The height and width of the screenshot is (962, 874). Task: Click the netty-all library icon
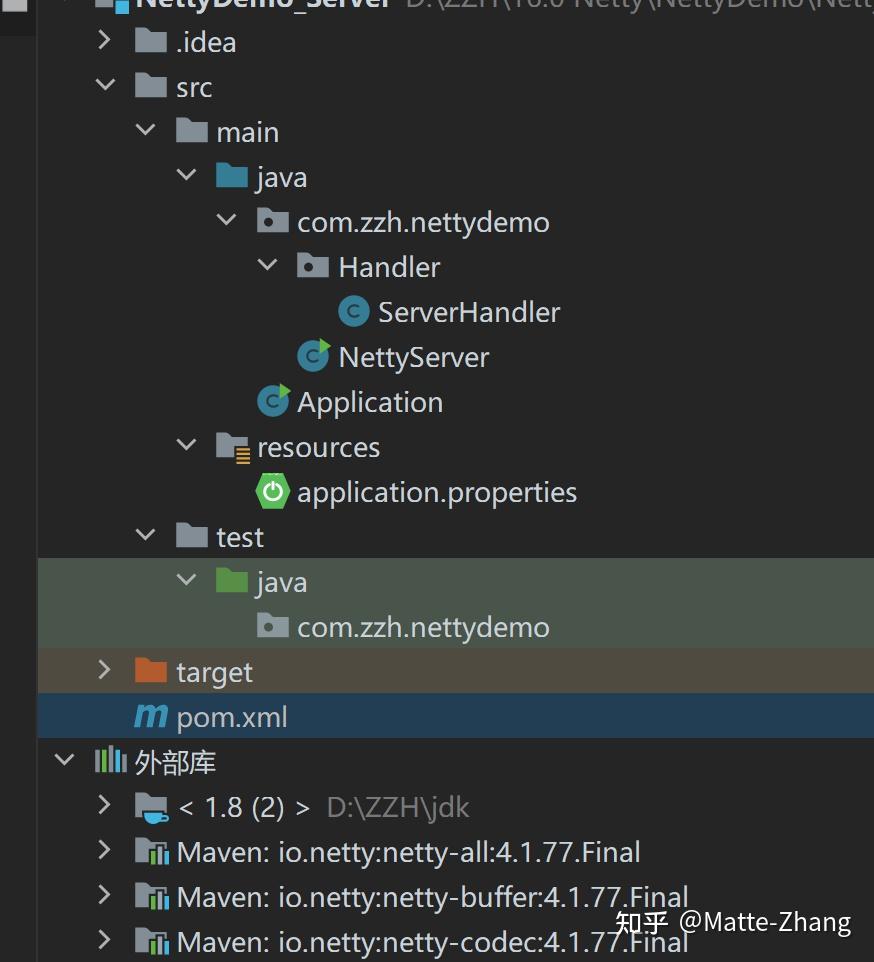(x=151, y=852)
